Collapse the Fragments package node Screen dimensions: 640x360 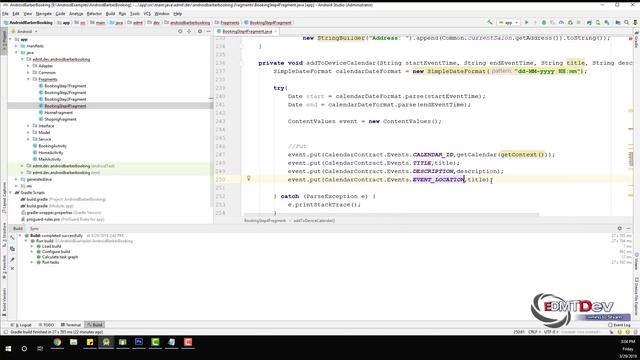point(29,79)
